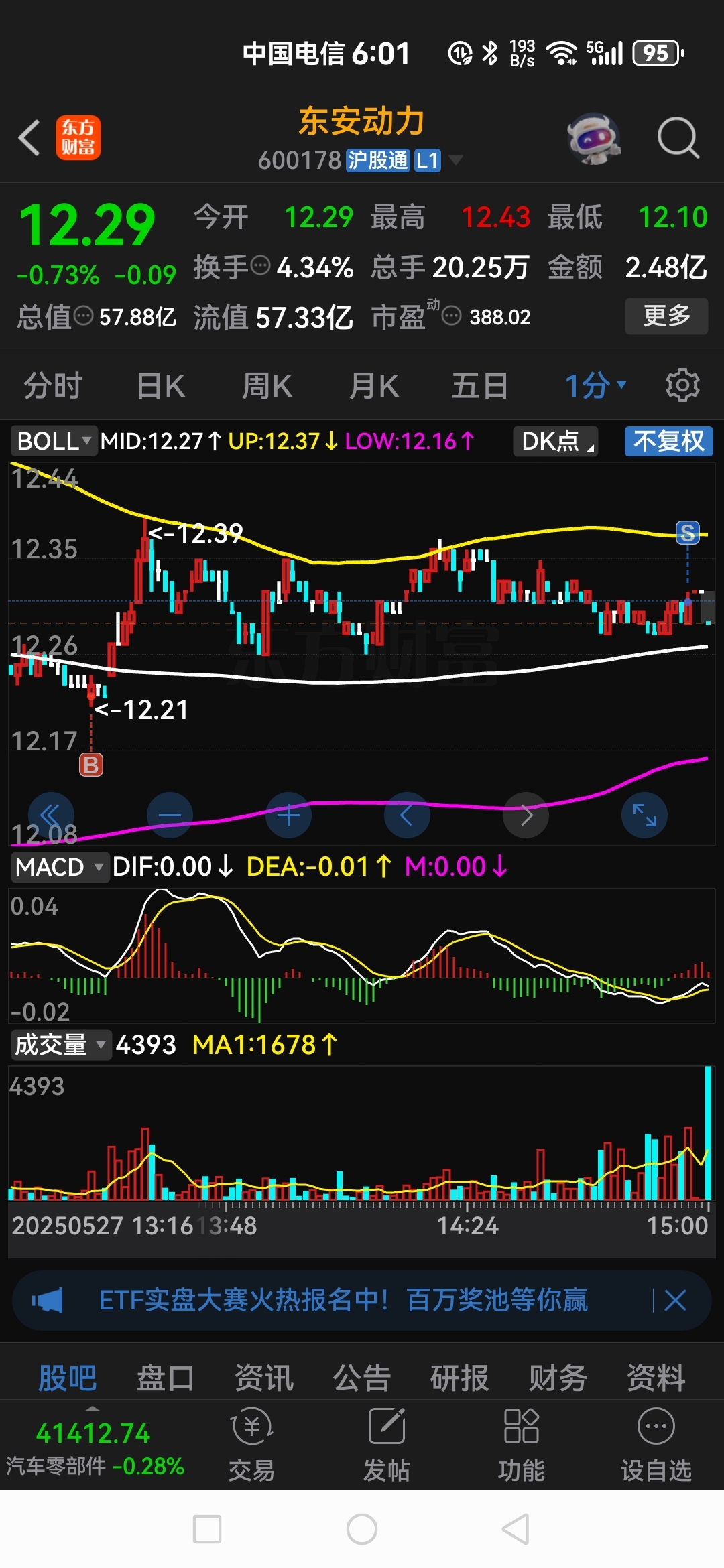The width and height of the screenshot is (724, 1568).
Task: Close the ETF banner with X
Action: [675, 1301]
